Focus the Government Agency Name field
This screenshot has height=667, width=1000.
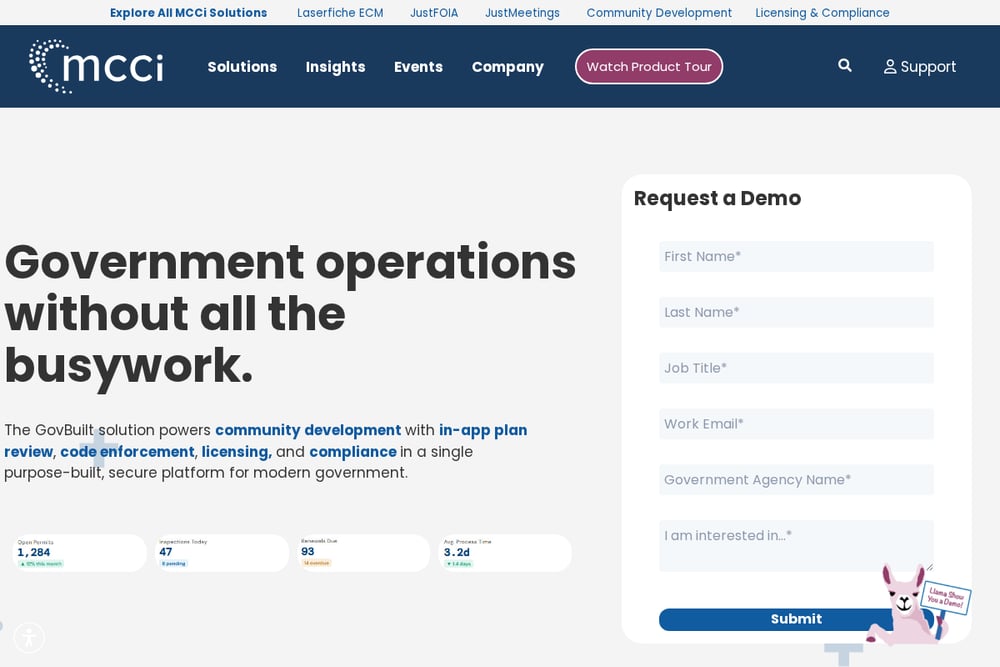796,480
